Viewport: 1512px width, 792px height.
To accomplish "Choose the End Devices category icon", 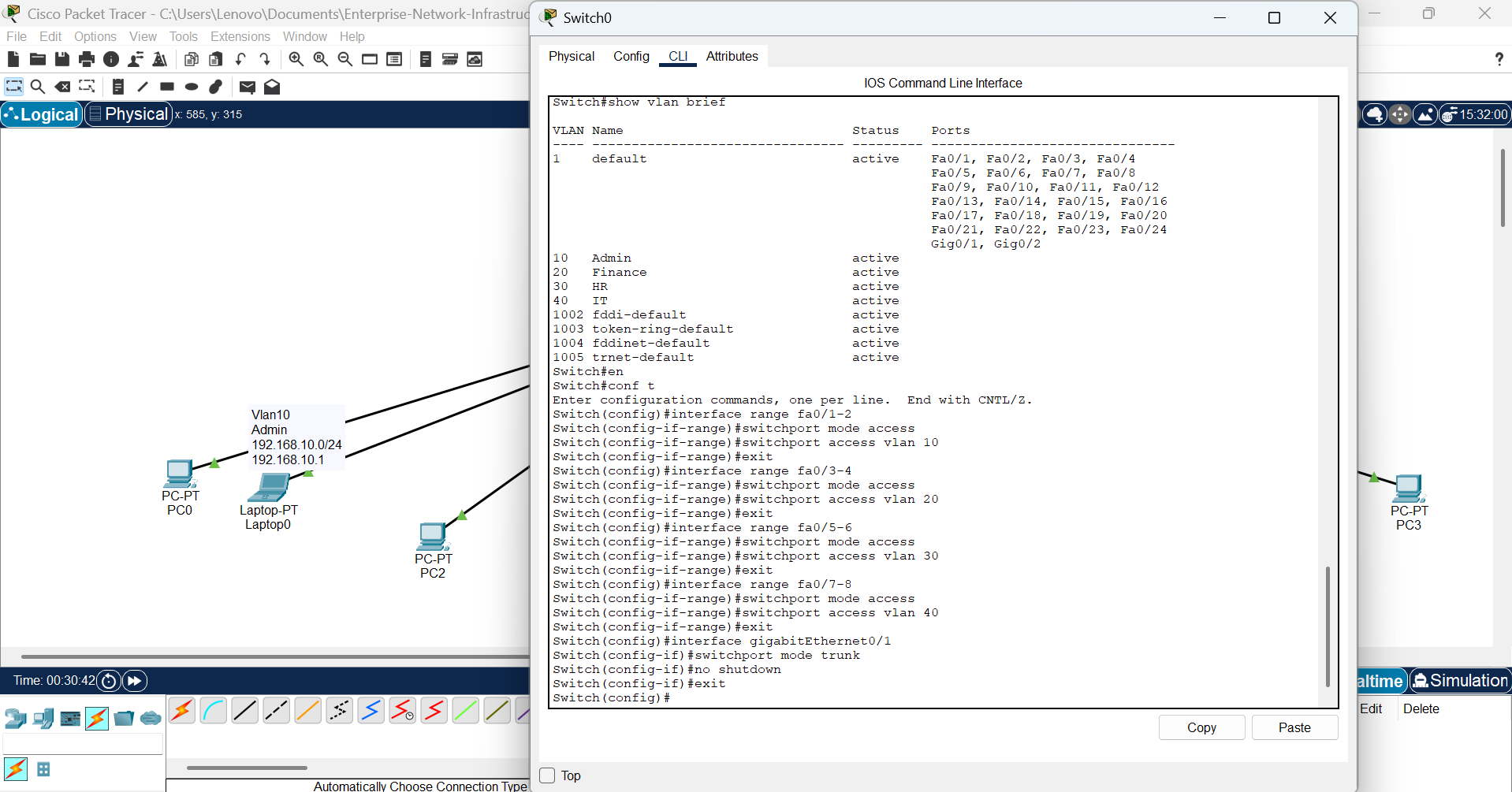I will (x=43, y=718).
